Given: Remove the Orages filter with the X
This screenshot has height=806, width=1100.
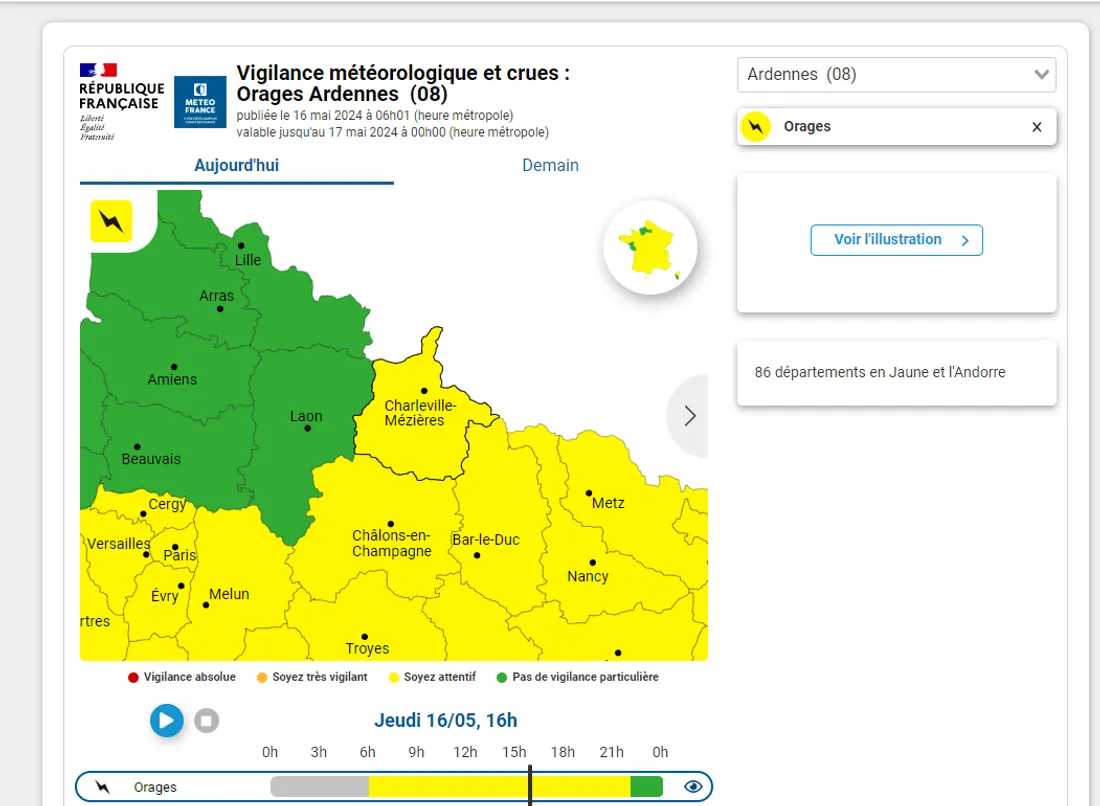Looking at the screenshot, I should point(1037,126).
